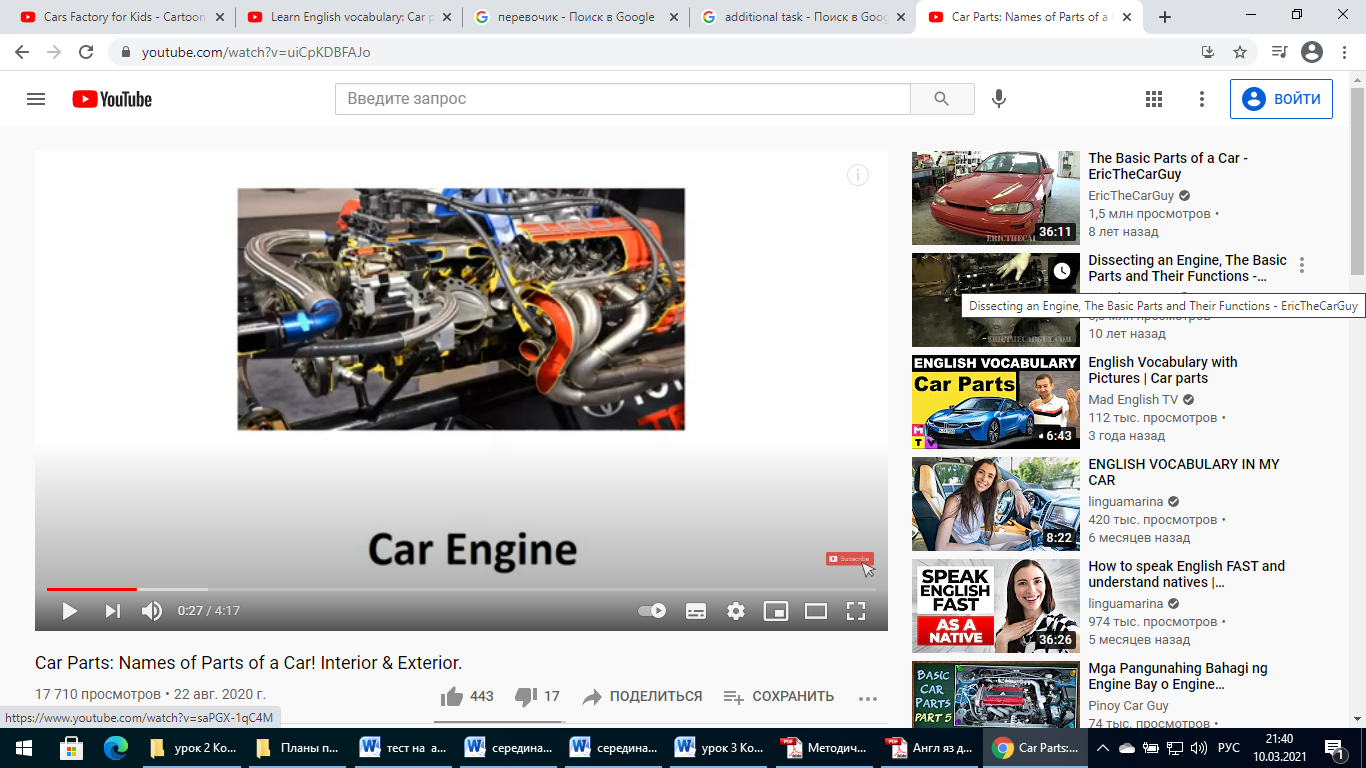The width and height of the screenshot is (1366, 768).
Task: Click the ВОЙТИ sign-in button
Action: point(1281,99)
